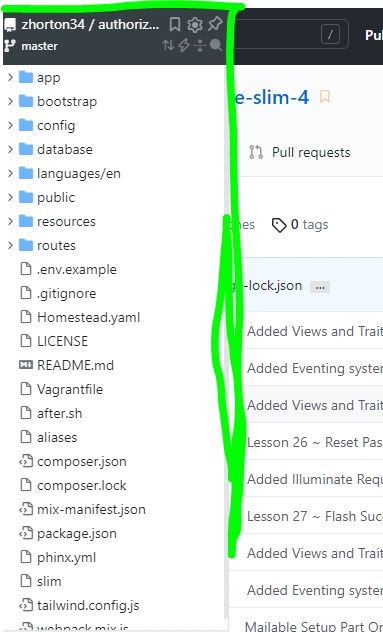Select .gitignore in file tree
This screenshot has height=632, width=383.
(67, 293)
